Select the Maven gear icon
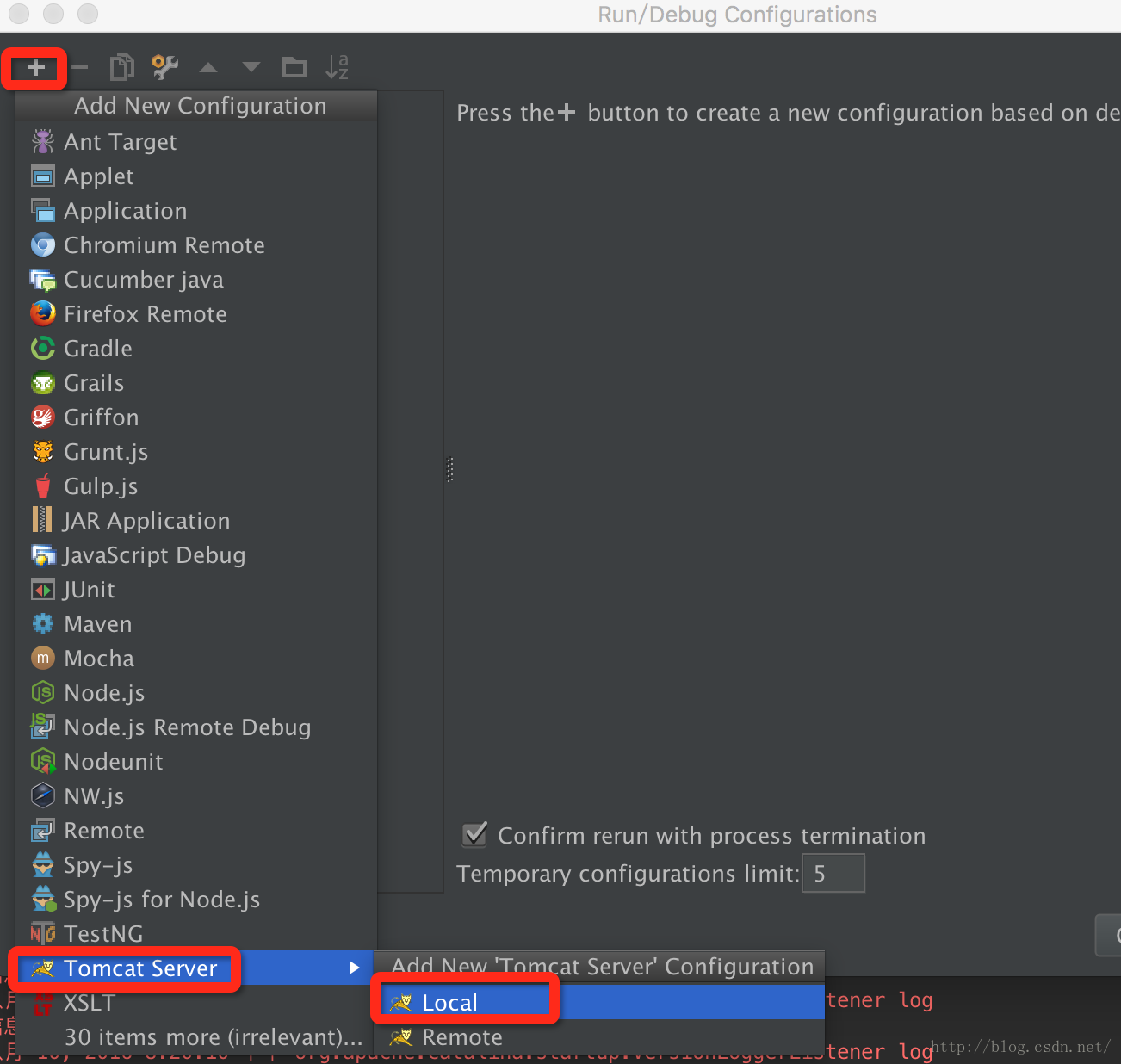The width and height of the screenshot is (1121, 1064). [43, 623]
